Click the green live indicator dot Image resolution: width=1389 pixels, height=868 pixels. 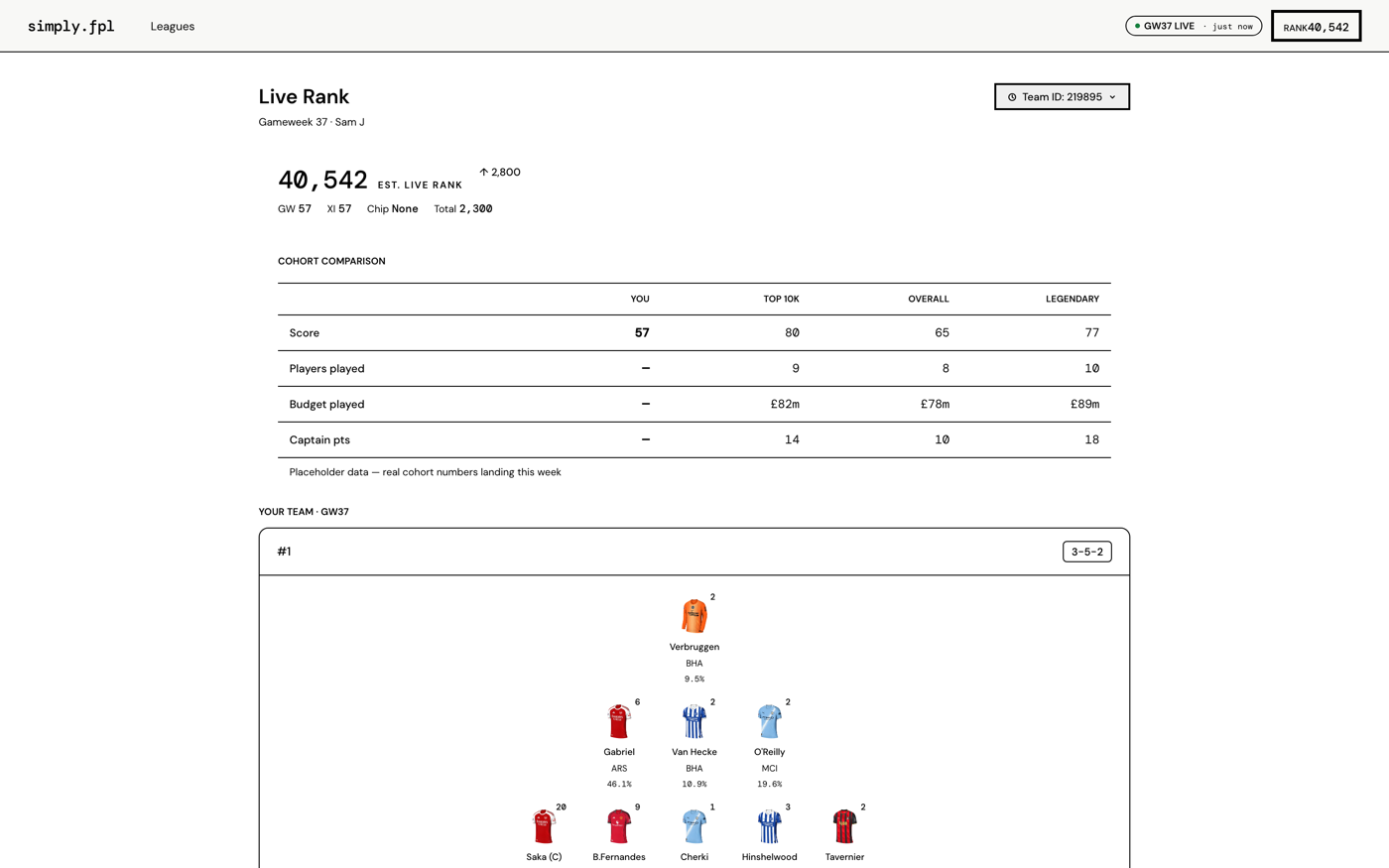click(1137, 26)
